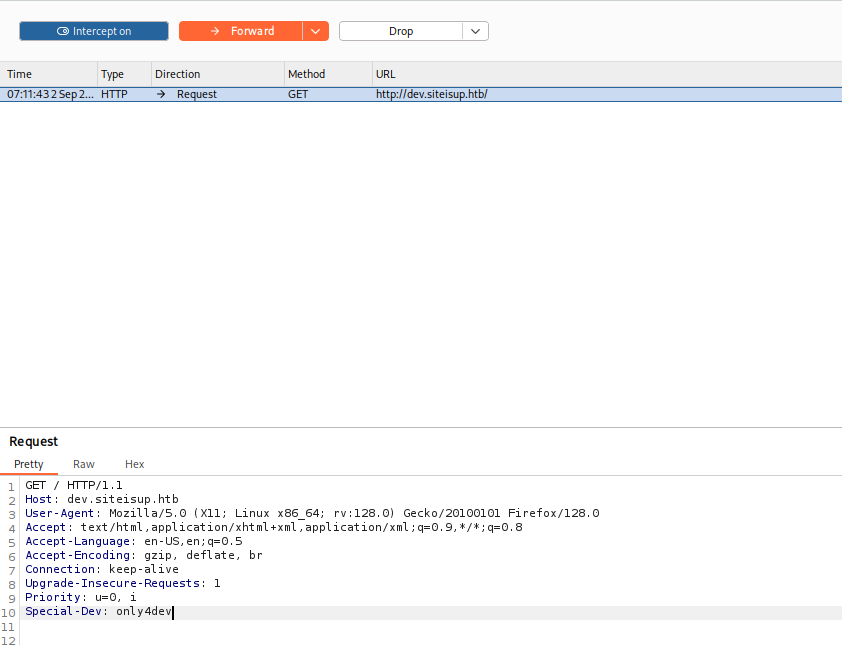Screen dimensions: 842x645
Task: Click the Host header line
Action: click(x=102, y=499)
